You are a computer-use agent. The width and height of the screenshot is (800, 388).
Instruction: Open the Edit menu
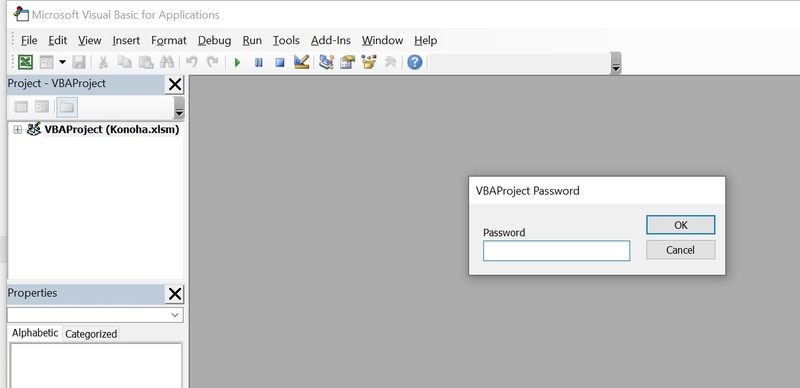click(58, 40)
